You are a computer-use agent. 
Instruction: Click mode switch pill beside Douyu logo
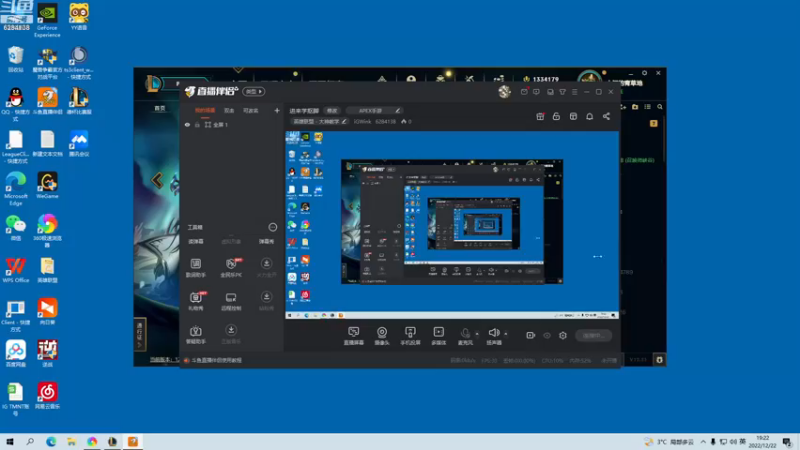pos(253,91)
